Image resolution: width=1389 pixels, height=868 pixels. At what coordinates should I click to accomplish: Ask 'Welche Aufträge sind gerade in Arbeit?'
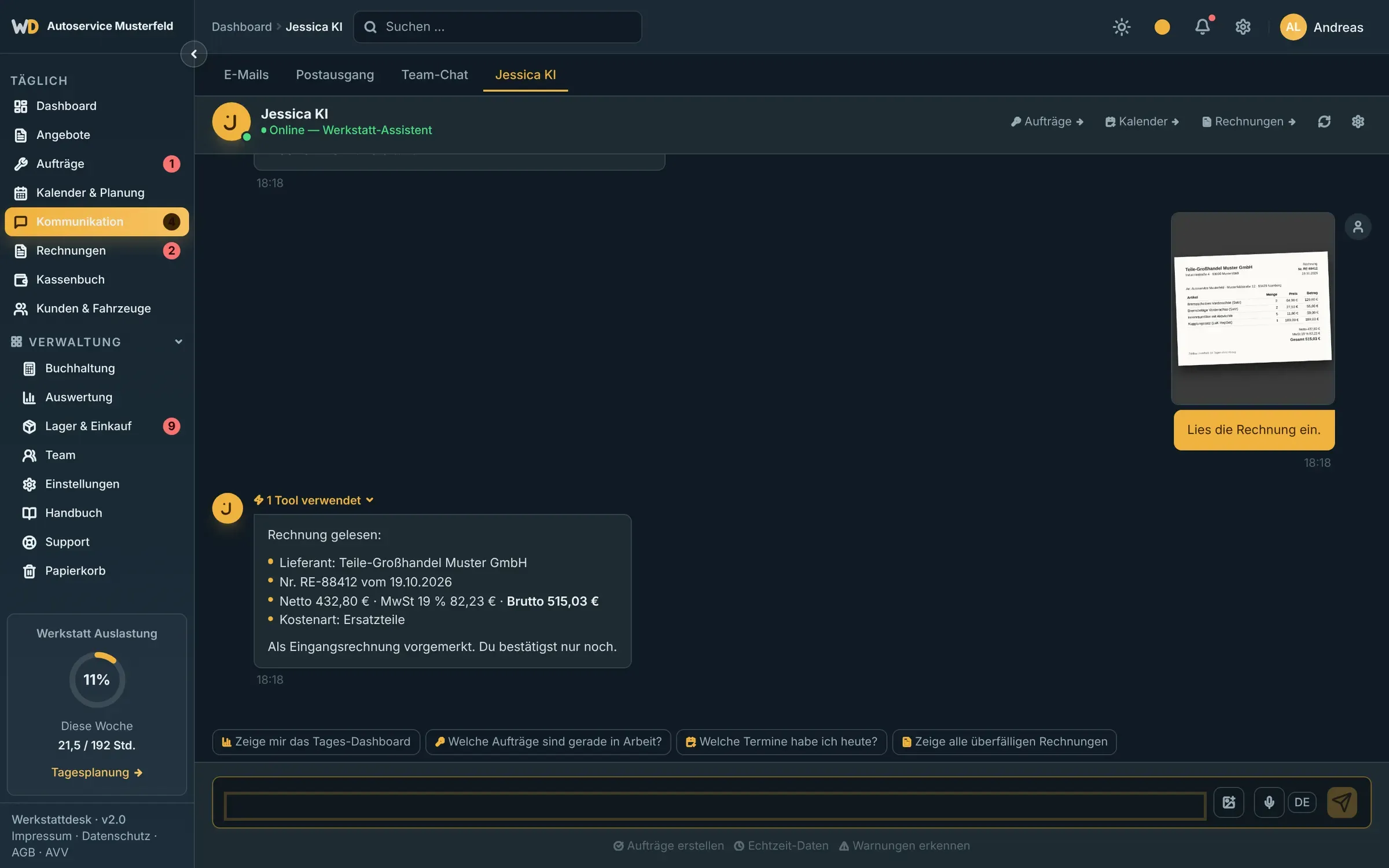tap(548, 742)
